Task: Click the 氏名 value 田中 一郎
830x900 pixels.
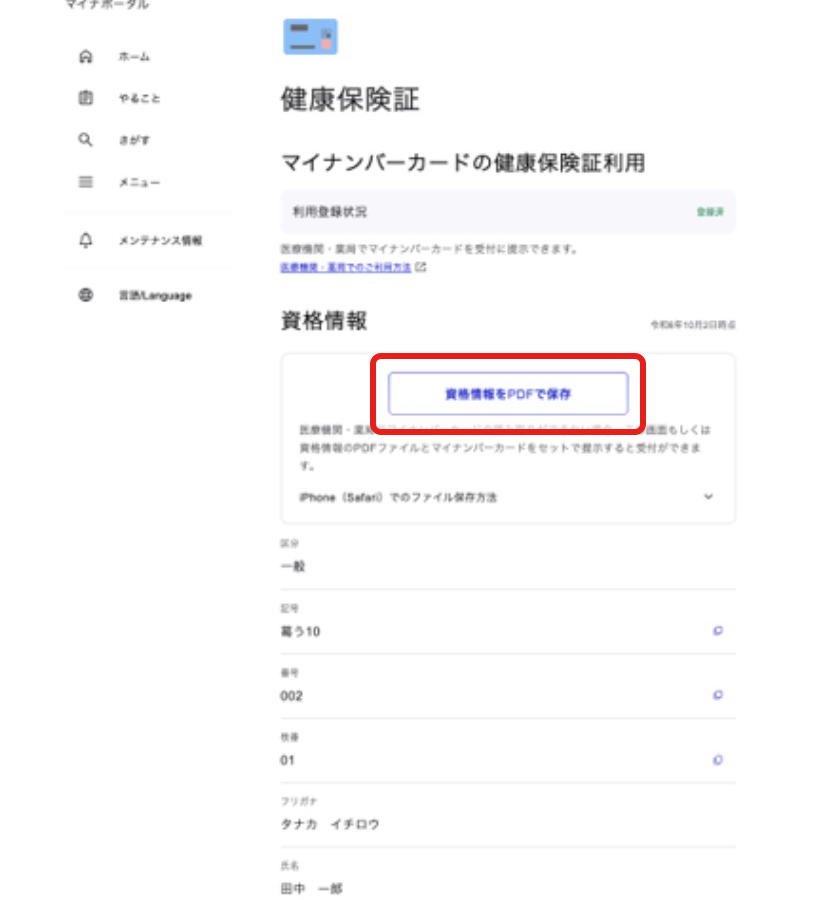Action: coord(311,888)
